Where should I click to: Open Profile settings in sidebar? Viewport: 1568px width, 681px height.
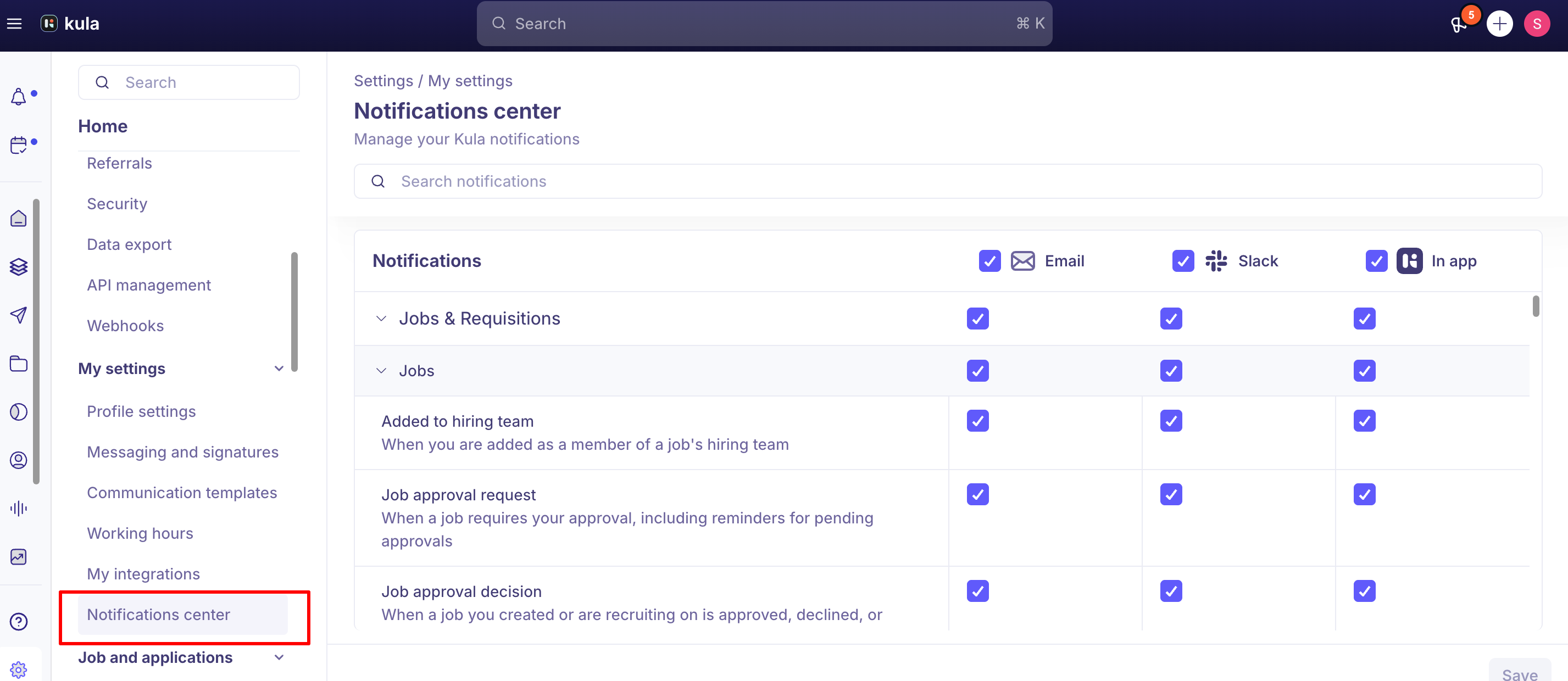click(x=141, y=411)
